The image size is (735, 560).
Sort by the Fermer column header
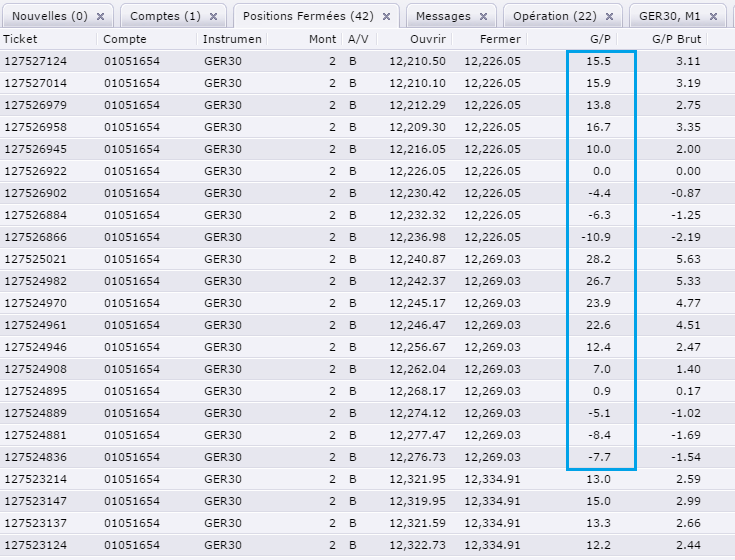tap(500, 39)
